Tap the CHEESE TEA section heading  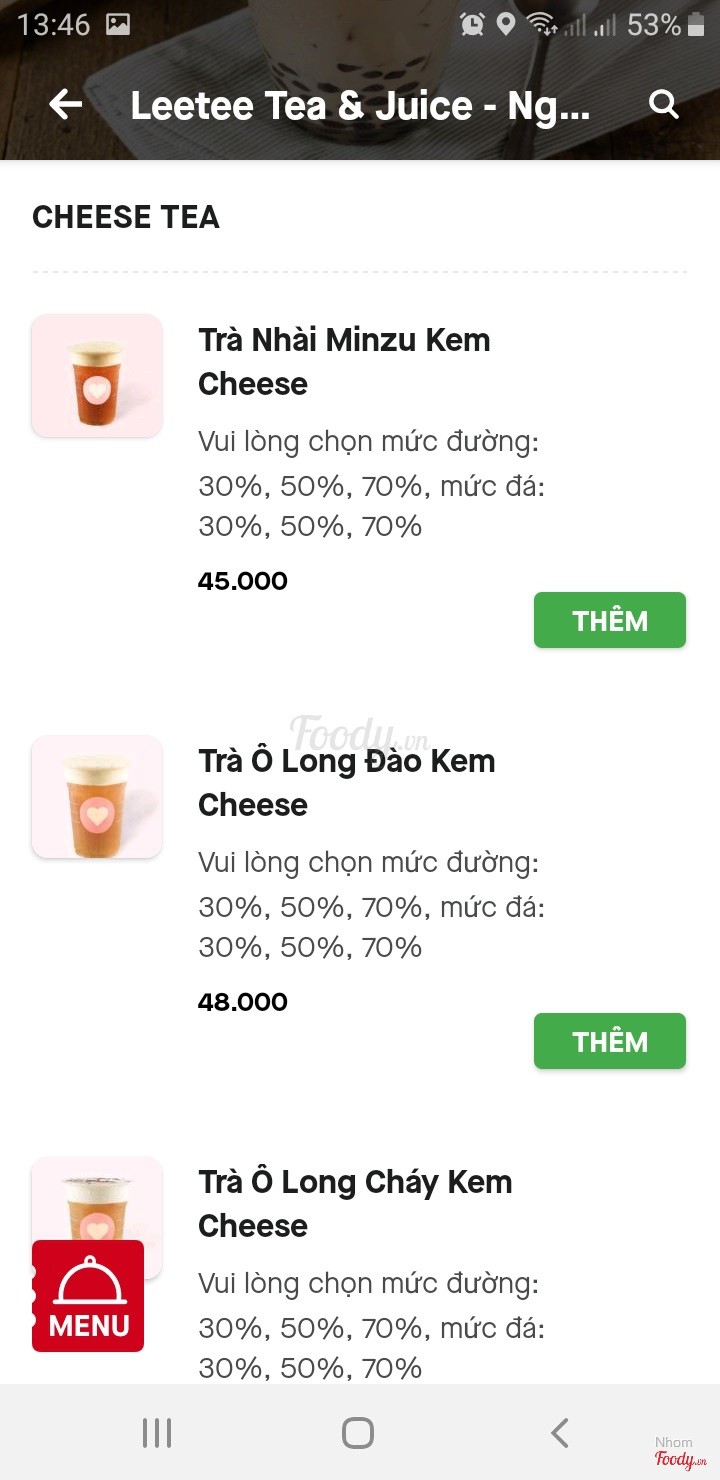coord(126,217)
